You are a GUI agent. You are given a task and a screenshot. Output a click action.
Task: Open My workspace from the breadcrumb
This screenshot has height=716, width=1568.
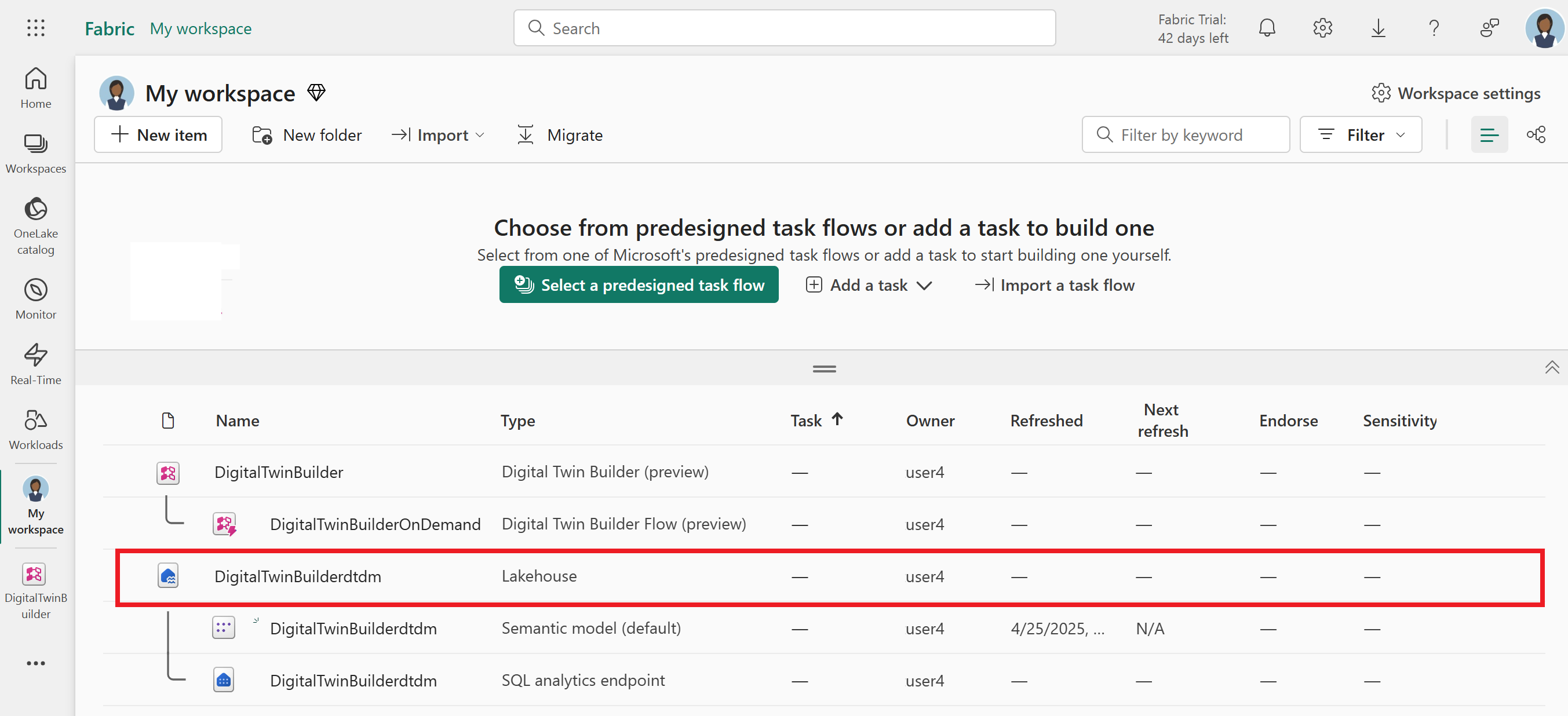click(200, 28)
